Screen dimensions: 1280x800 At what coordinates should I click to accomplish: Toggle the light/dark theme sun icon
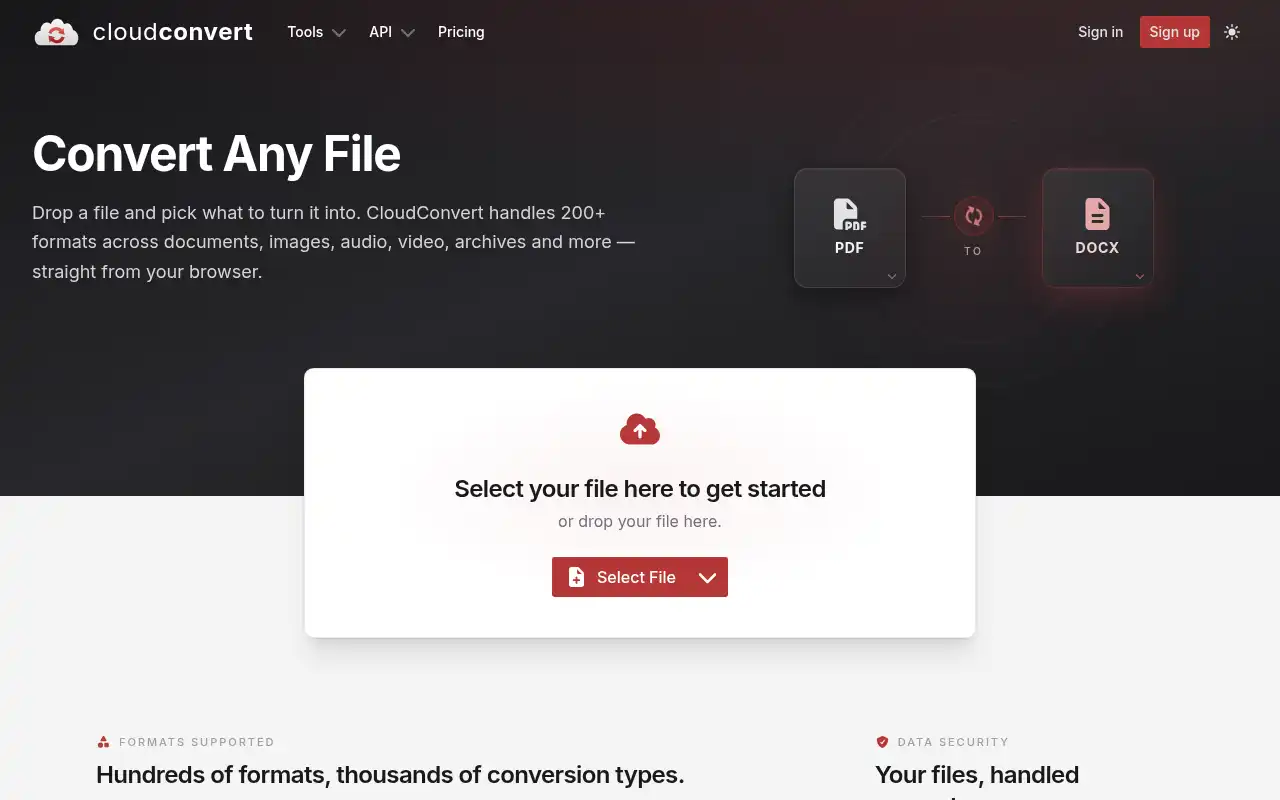[x=1232, y=32]
